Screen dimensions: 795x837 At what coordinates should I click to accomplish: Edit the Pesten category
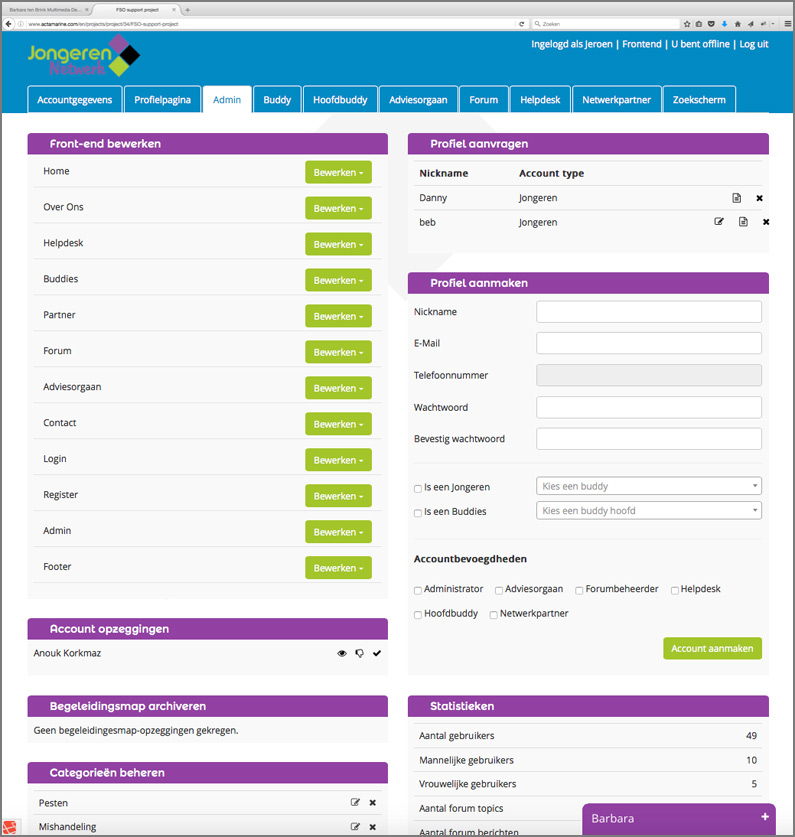pos(355,802)
